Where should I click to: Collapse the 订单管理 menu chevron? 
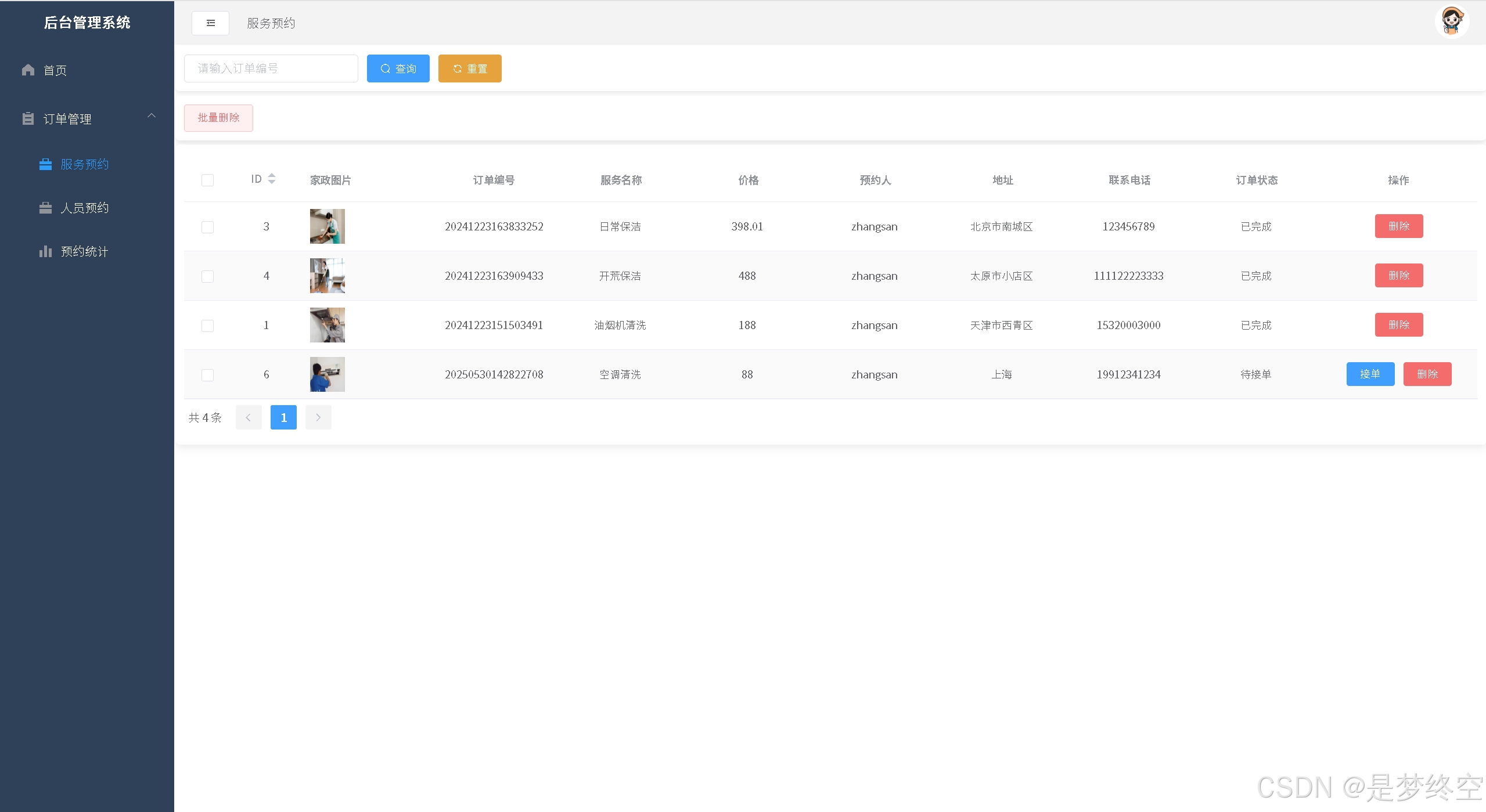click(x=152, y=116)
